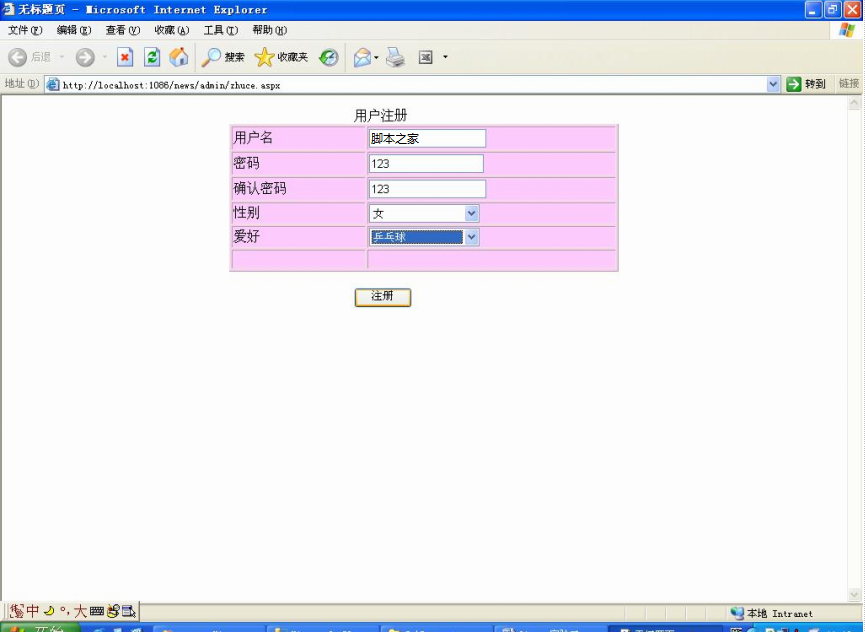Expand the address bar URL dropdown

tap(773, 84)
